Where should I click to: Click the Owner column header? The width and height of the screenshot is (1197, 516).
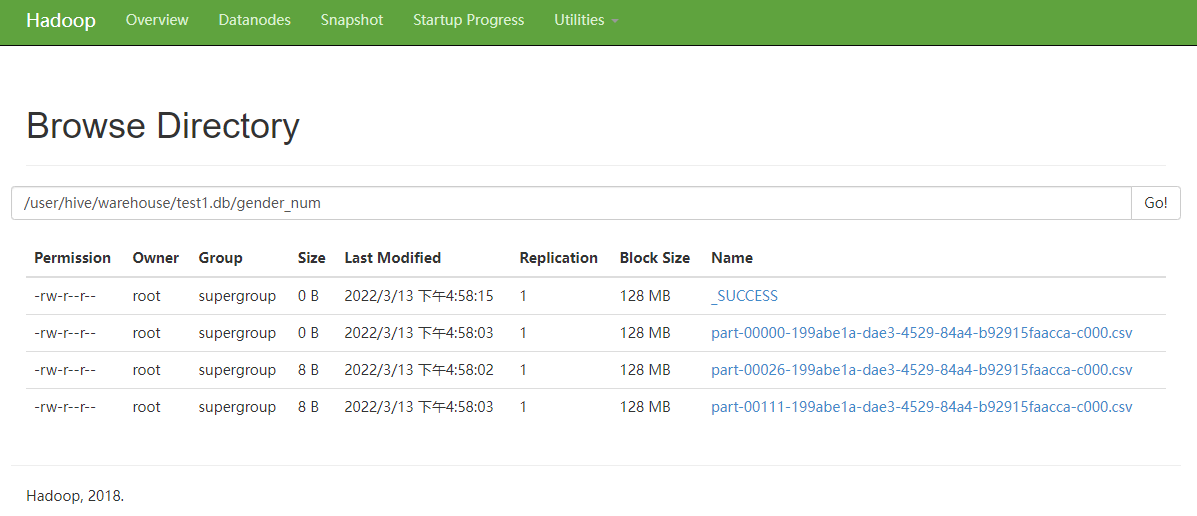155,258
